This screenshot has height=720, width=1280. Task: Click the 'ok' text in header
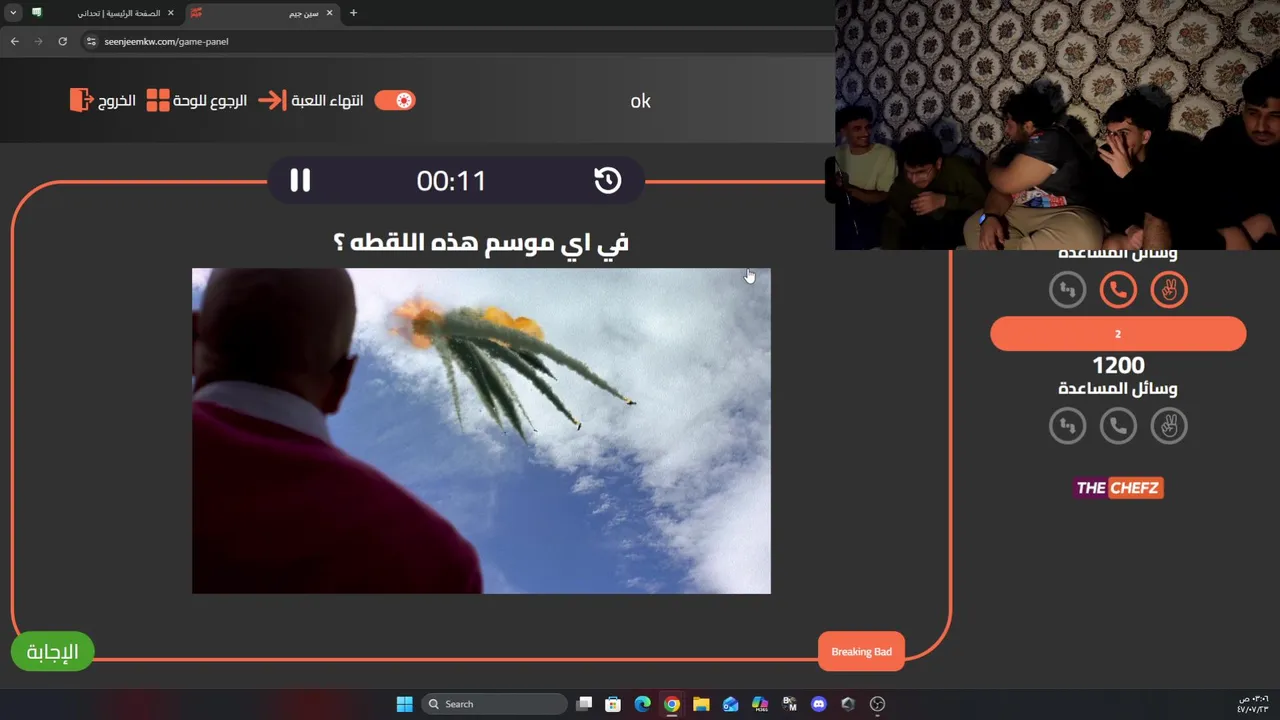[x=640, y=101]
